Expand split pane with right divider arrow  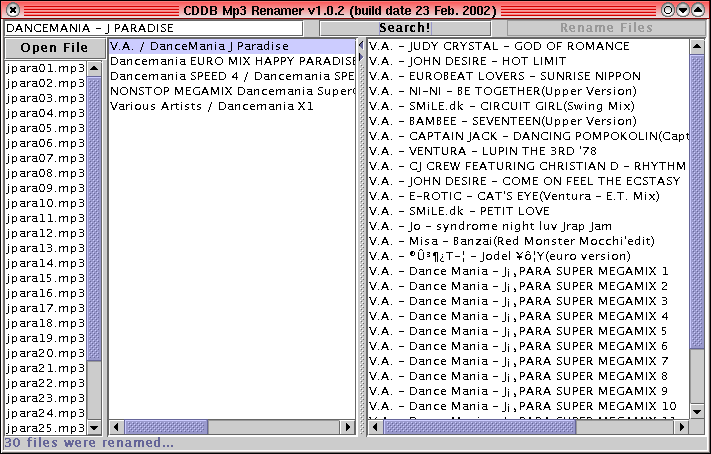(x=361, y=57)
